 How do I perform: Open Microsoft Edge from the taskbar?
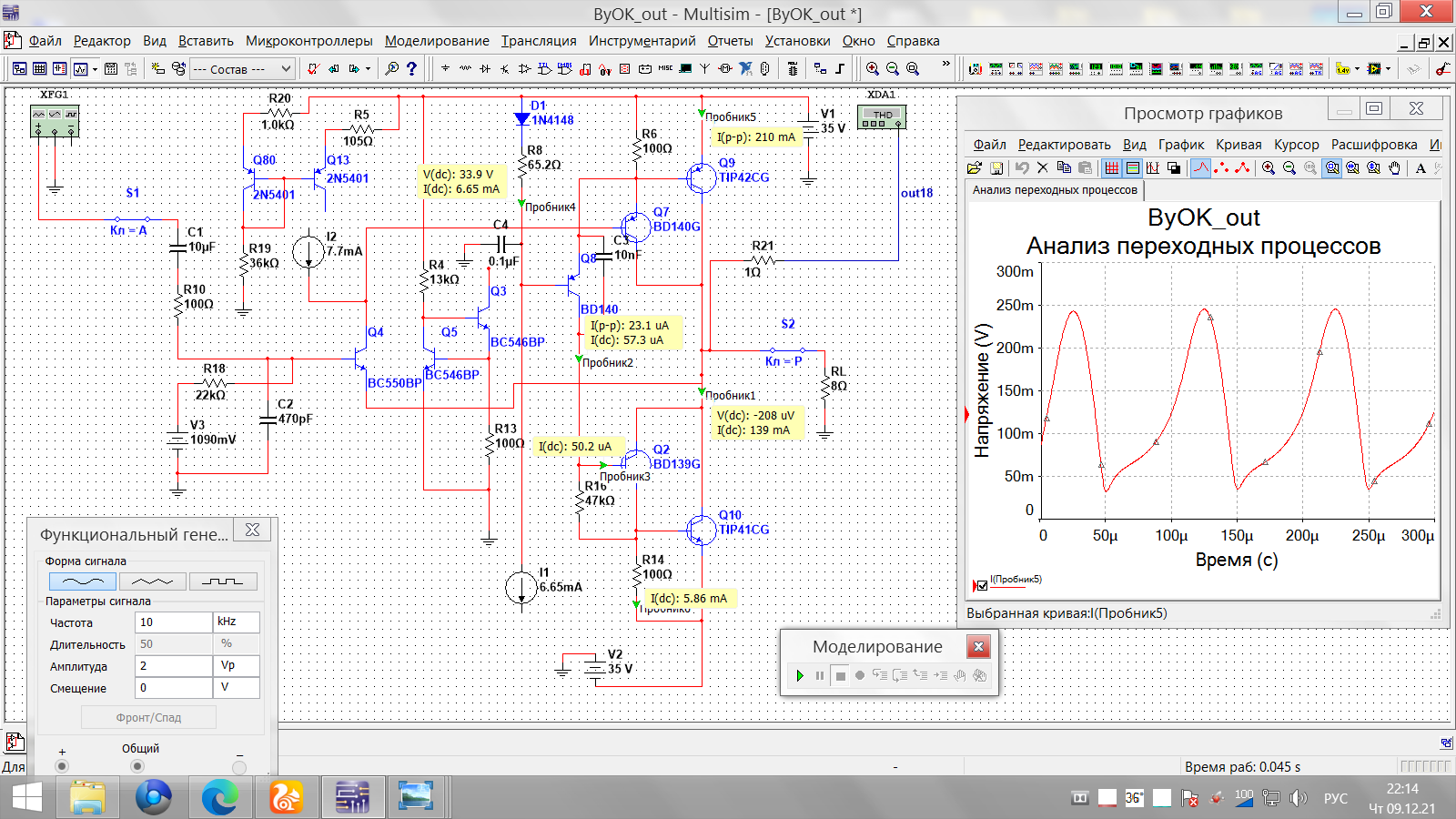pyautogui.click(x=219, y=797)
